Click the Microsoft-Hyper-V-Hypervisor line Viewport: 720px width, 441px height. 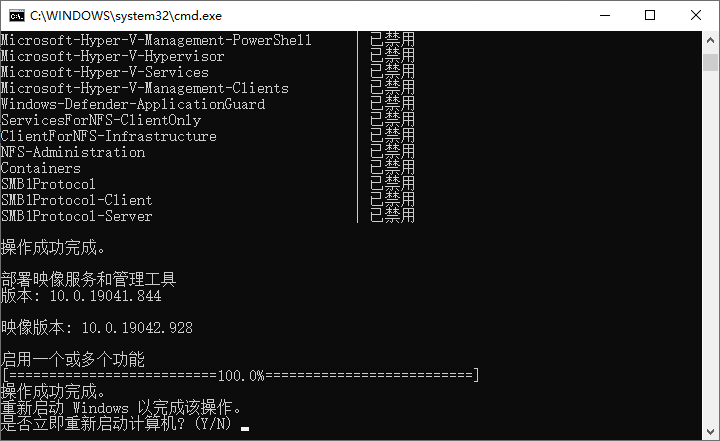coord(112,56)
